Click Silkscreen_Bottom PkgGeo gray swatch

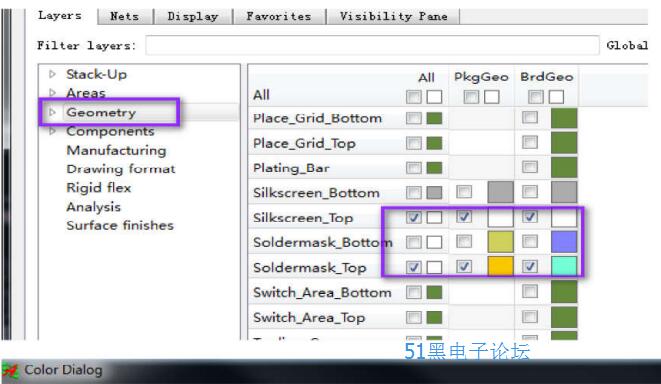click(x=500, y=192)
